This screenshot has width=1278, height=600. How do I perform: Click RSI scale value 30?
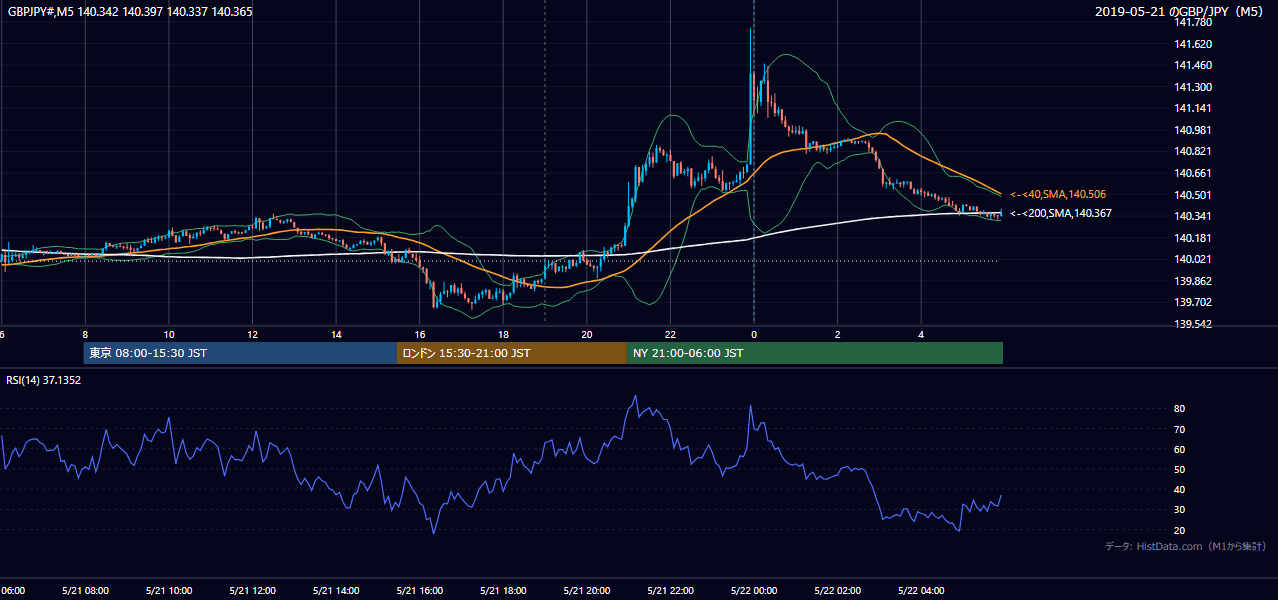pyautogui.click(x=1180, y=509)
